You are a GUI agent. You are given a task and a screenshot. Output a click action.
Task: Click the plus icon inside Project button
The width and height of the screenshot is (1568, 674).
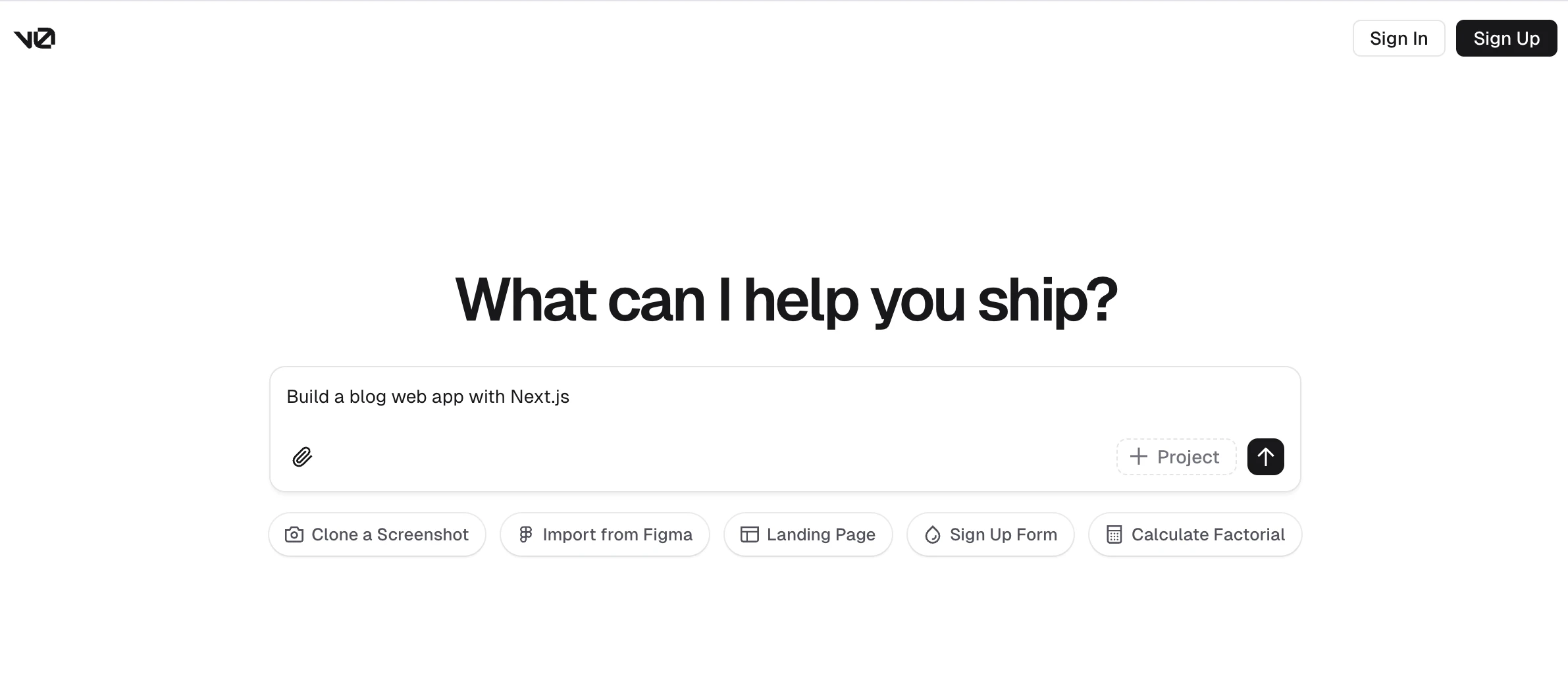tap(1137, 456)
